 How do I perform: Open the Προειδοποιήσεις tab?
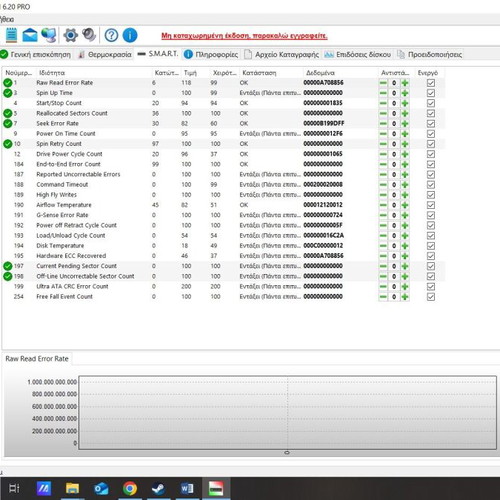click(x=430, y=54)
